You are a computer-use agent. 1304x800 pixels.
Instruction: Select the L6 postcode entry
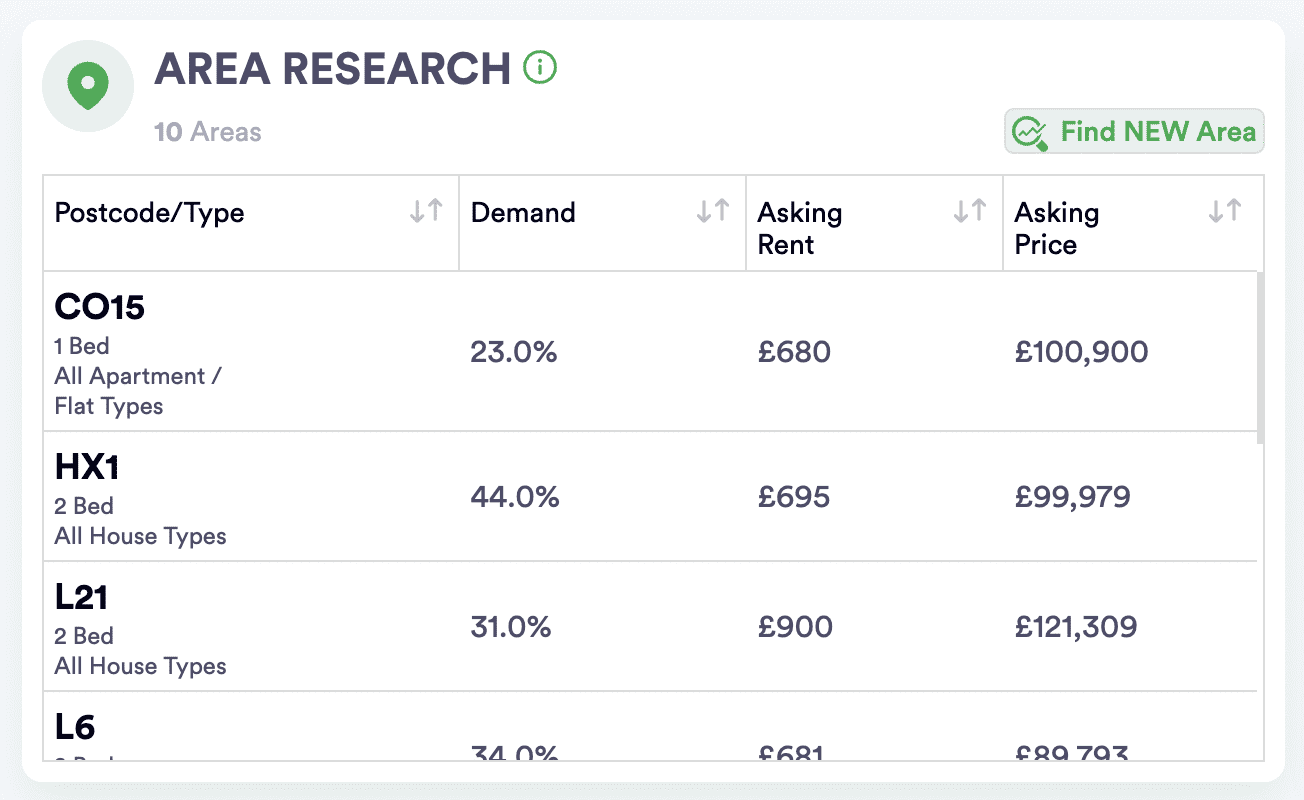pos(75,727)
